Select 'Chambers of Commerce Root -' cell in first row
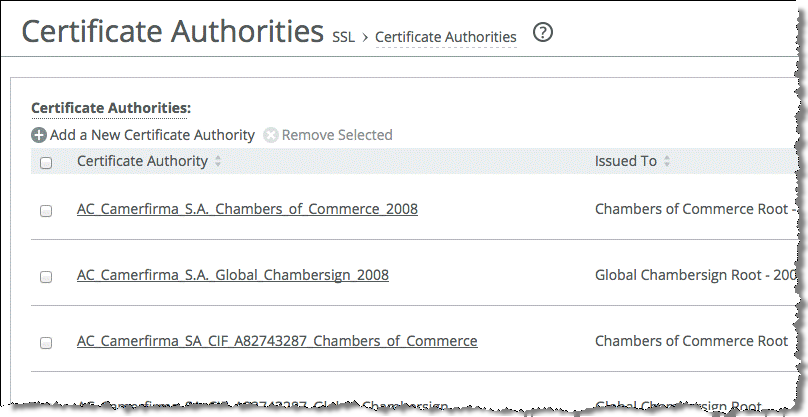Viewport: 808px width, 417px height. (696, 209)
